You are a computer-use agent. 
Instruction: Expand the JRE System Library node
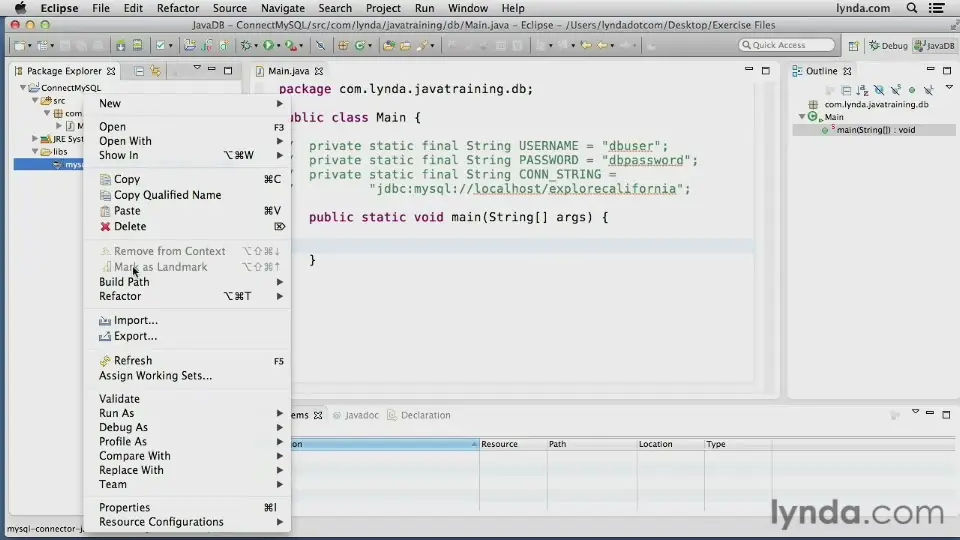coord(35,139)
